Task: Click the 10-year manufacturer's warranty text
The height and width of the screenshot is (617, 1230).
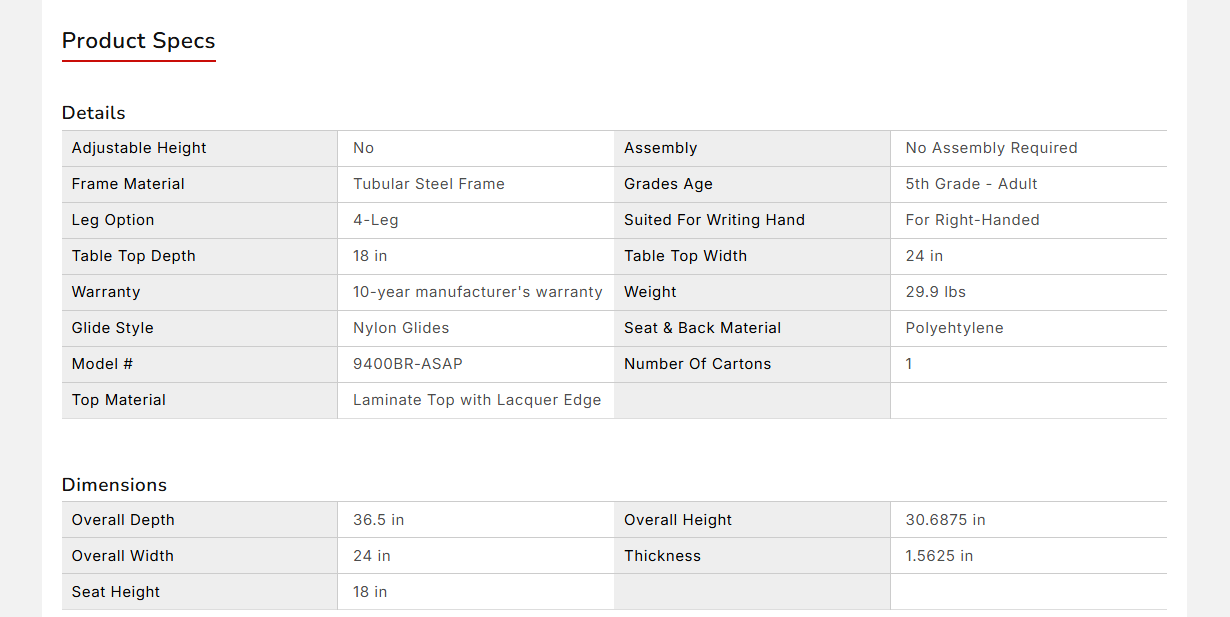Action: [x=478, y=292]
